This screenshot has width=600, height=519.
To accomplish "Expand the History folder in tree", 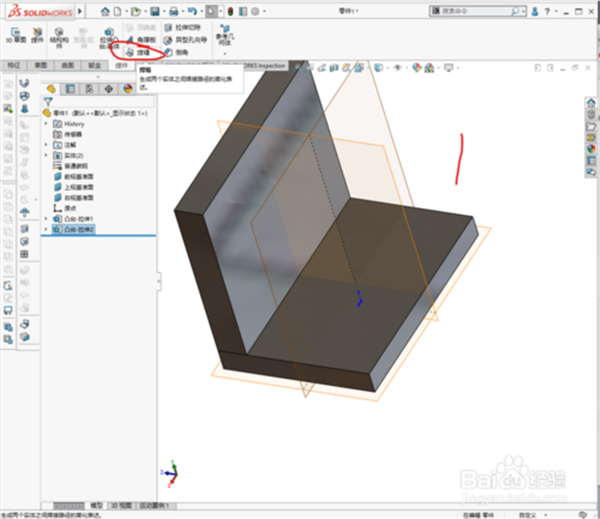I will tap(46, 124).
